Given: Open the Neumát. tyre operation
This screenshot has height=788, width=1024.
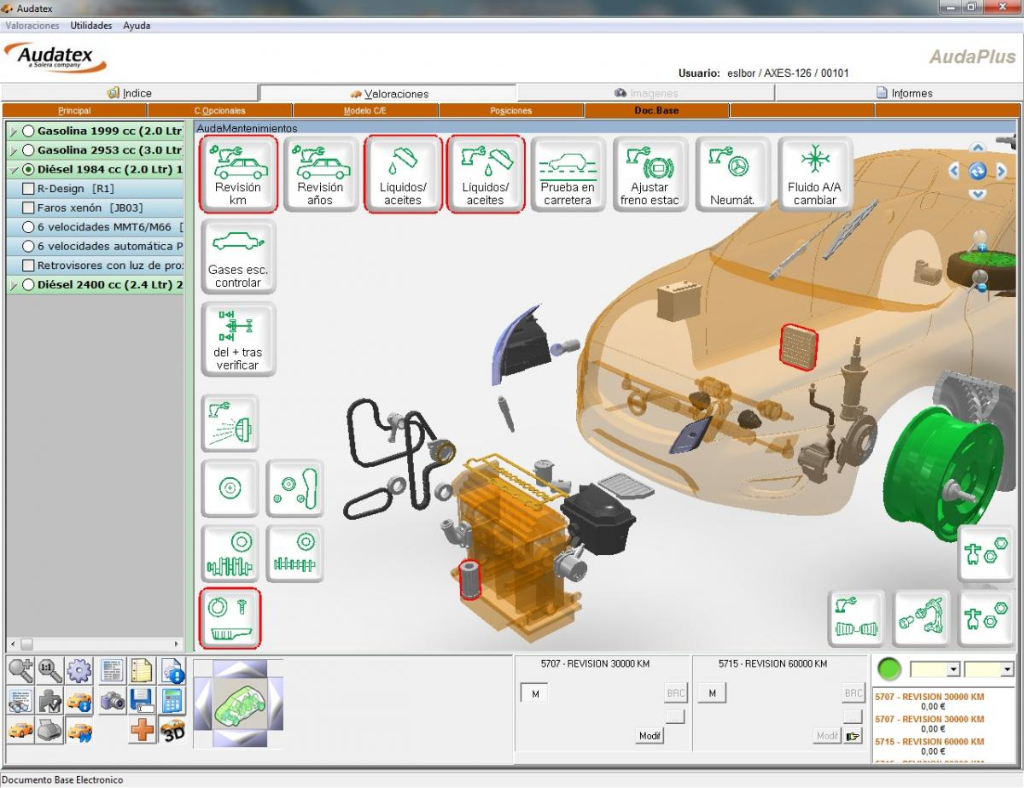Looking at the screenshot, I should coord(732,174).
